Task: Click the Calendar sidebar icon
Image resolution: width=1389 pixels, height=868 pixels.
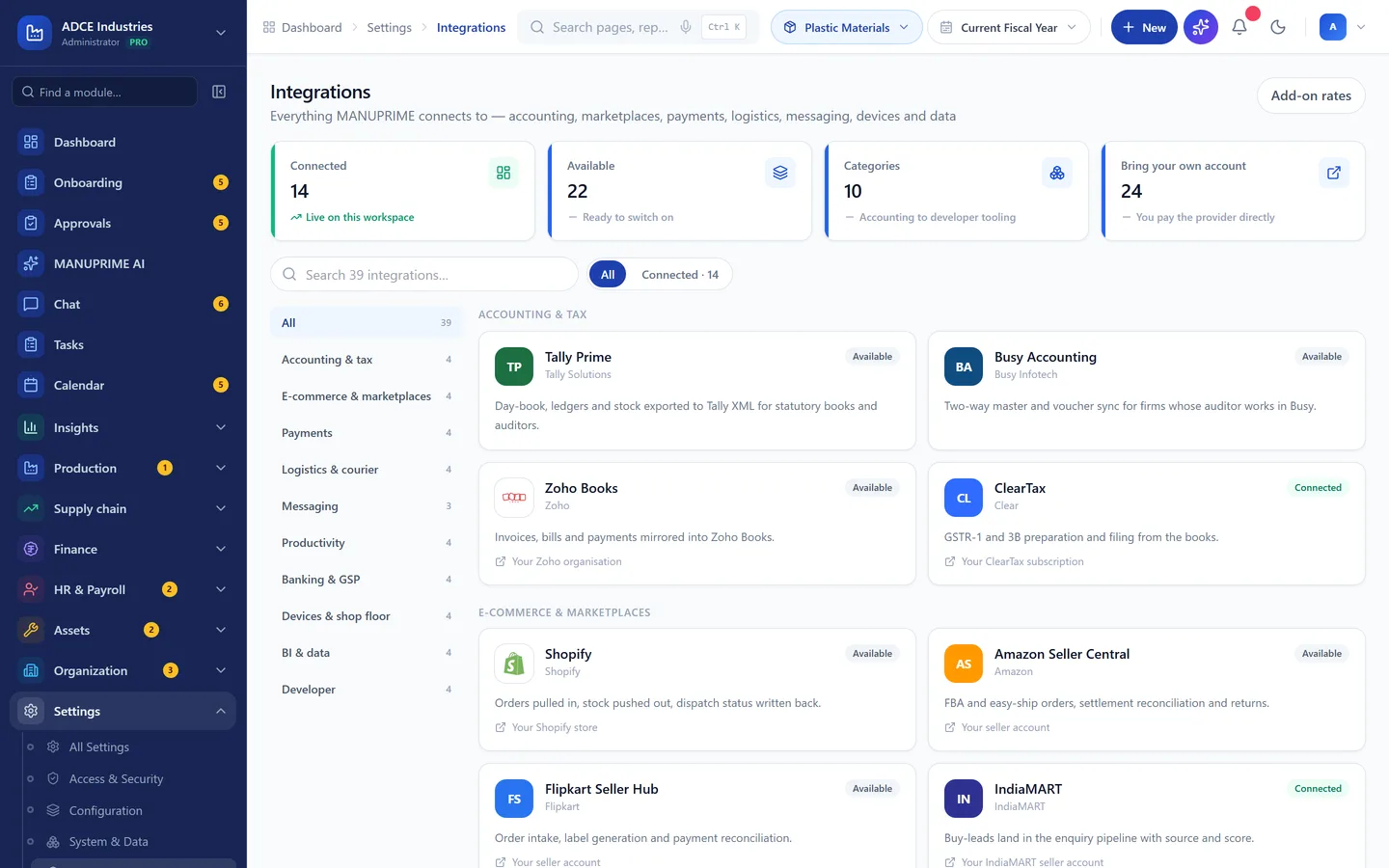Action: coord(31,385)
